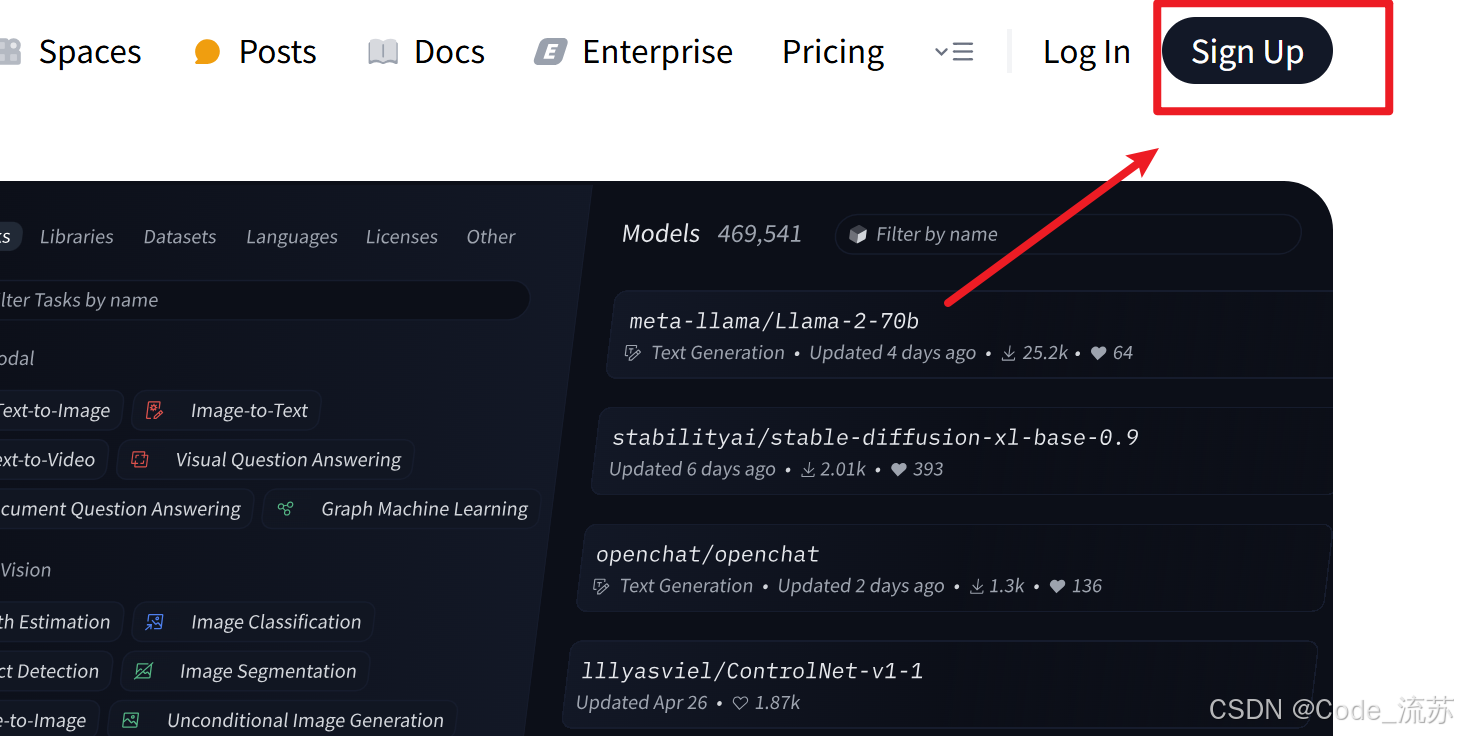Click 'Updated 4 days ago' text
Image resolution: width=1458 pixels, height=736 pixels.
click(x=892, y=353)
